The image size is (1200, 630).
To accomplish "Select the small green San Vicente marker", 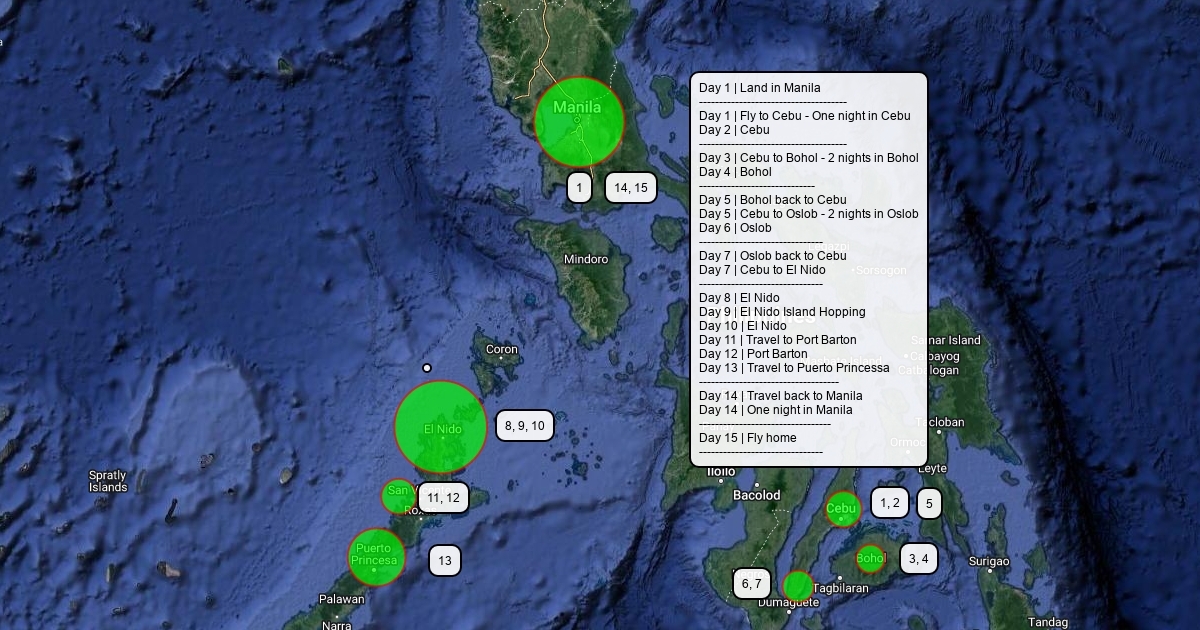I will coord(398,495).
